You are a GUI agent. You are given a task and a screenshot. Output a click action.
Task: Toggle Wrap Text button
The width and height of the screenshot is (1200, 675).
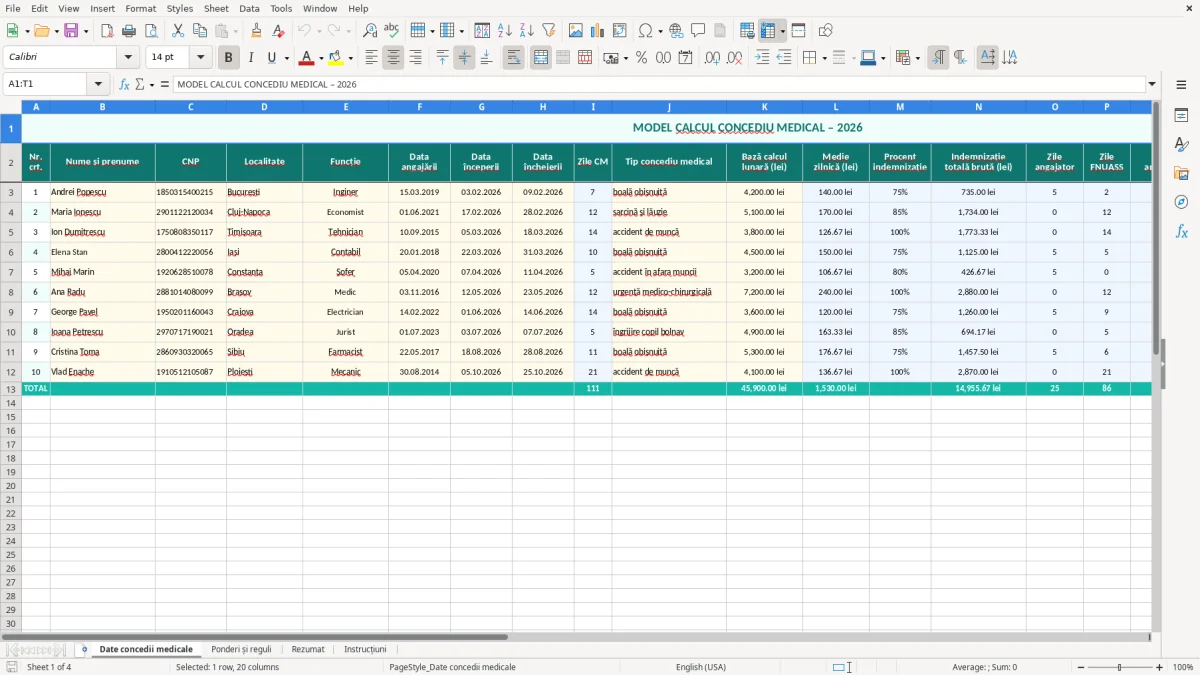click(x=514, y=58)
